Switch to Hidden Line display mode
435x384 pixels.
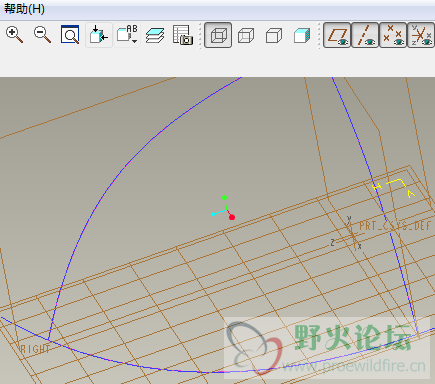[x=246, y=35]
